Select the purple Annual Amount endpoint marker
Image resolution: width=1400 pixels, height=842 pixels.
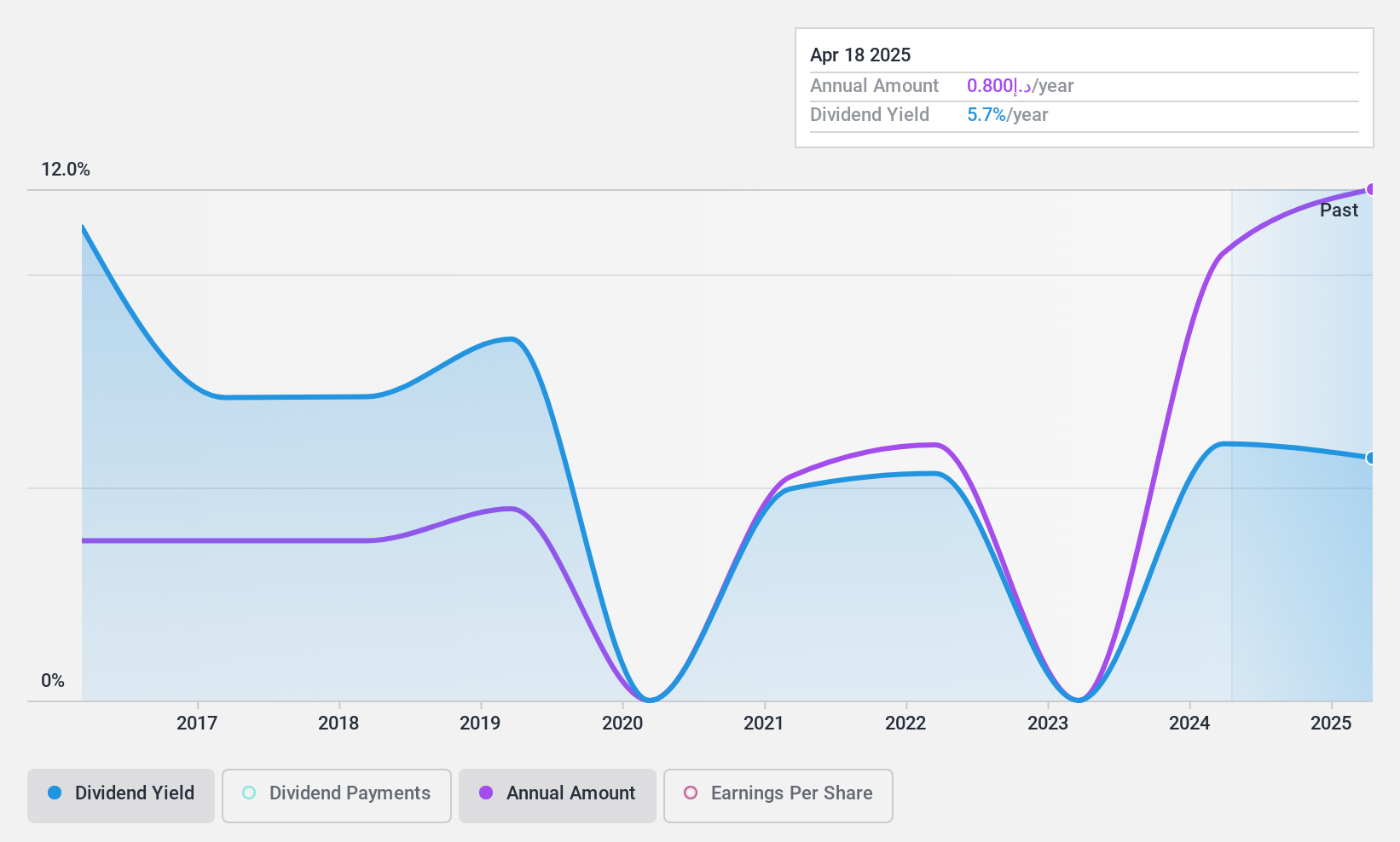pyautogui.click(x=1371, y=189)
